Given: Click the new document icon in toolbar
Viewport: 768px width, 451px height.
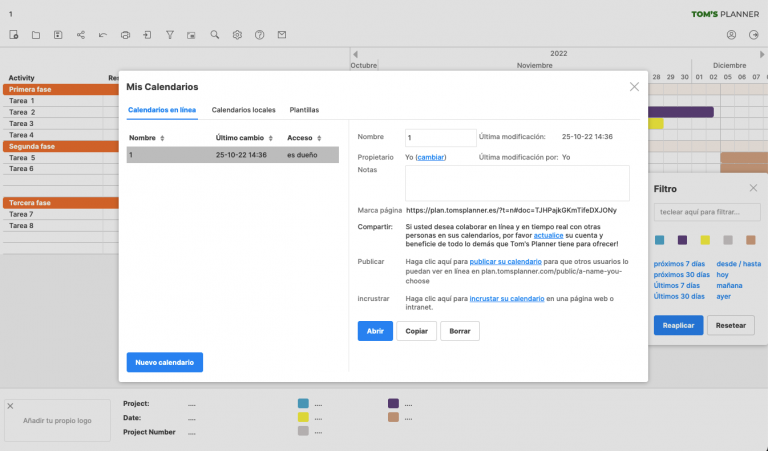Looking at the screenshot, I should tap(14, 35).
